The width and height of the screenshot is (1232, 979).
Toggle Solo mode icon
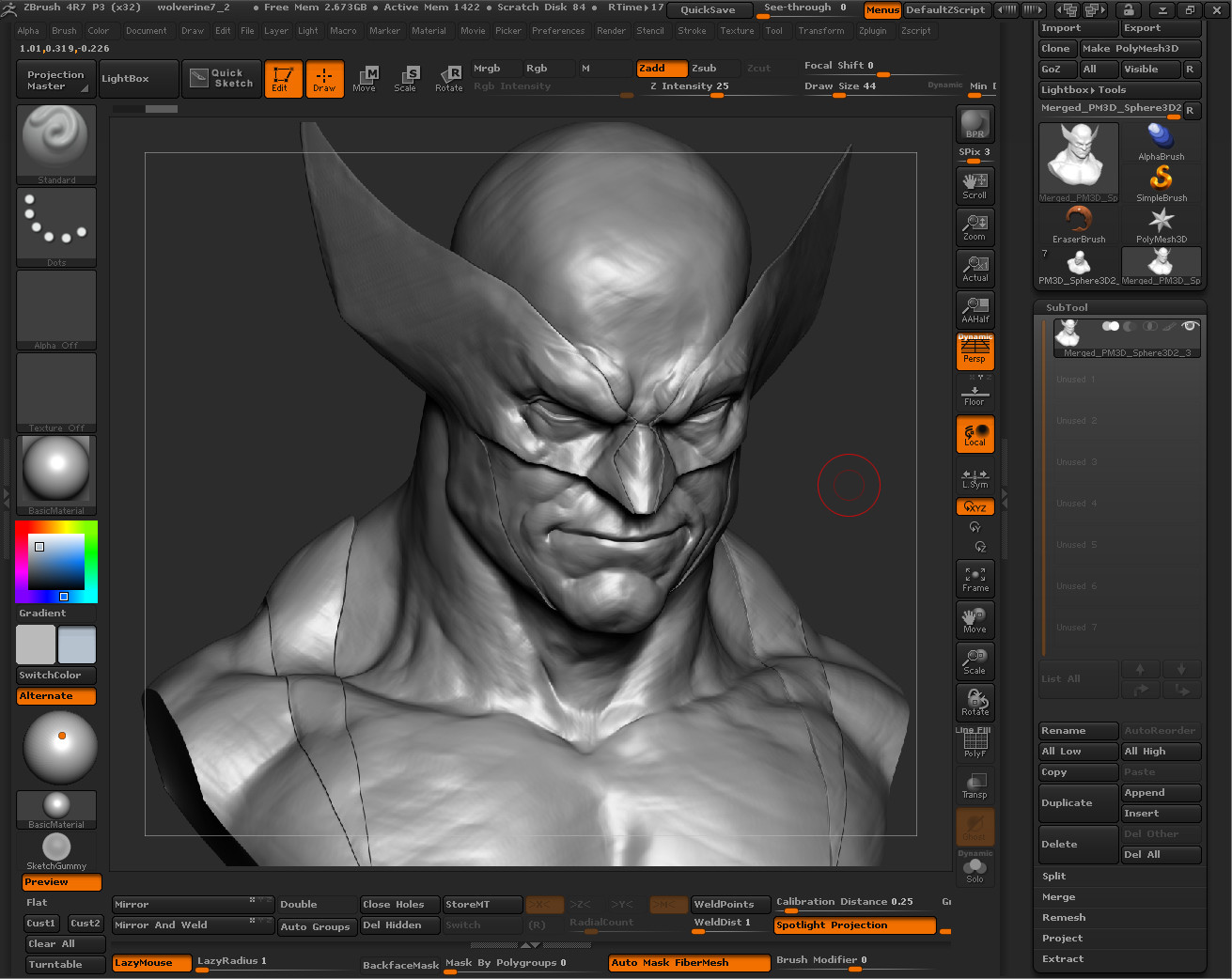975,870
